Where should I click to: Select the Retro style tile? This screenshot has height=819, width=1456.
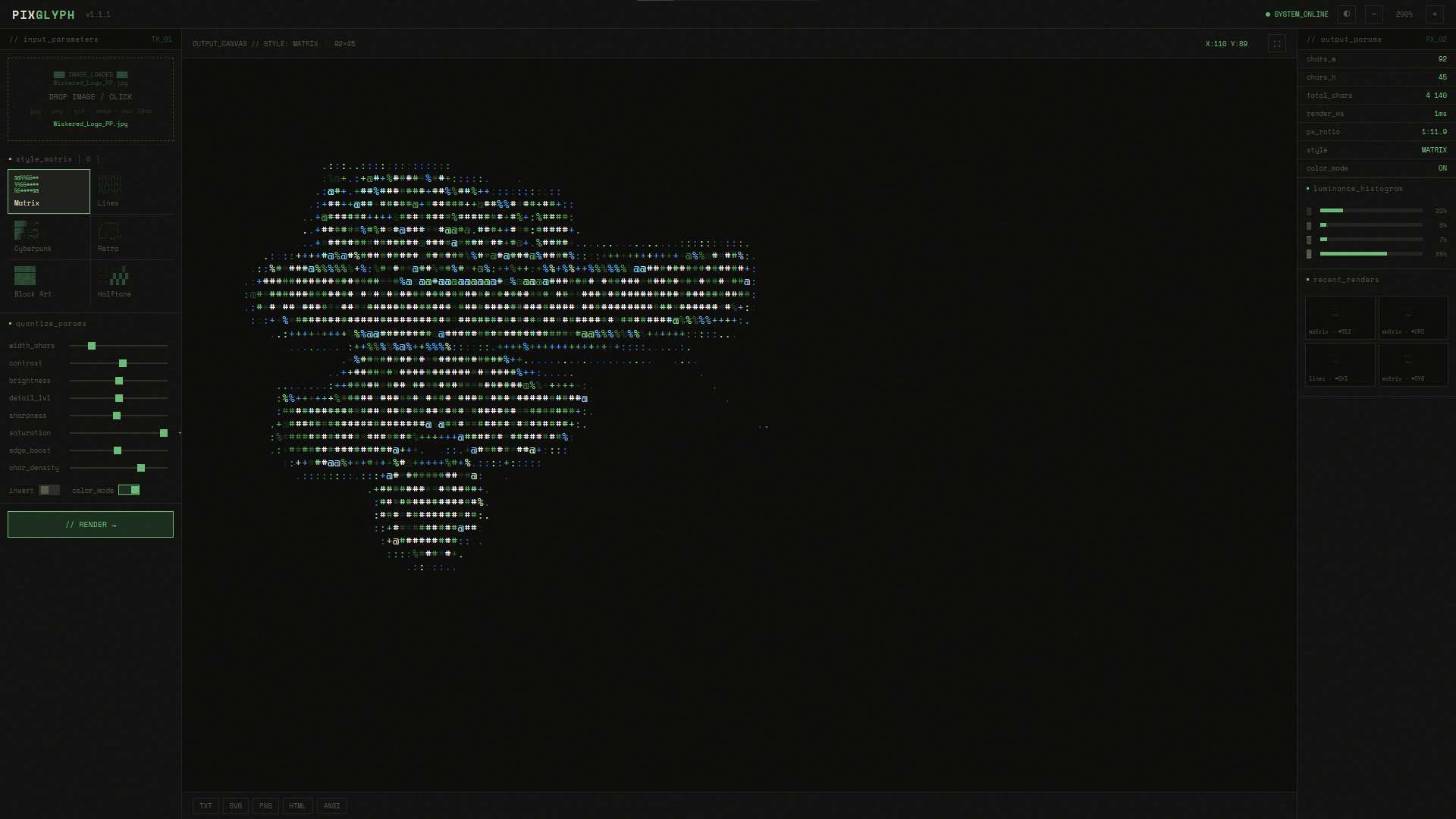pyautogui.click(x=132, y=237)
